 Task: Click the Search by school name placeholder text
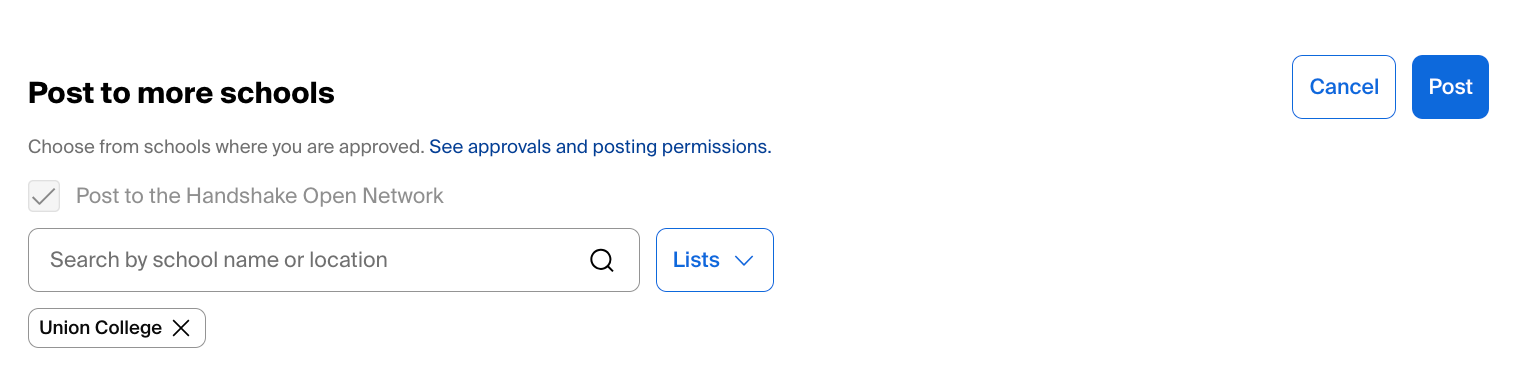pyautogui.click(x=219, y=260)
